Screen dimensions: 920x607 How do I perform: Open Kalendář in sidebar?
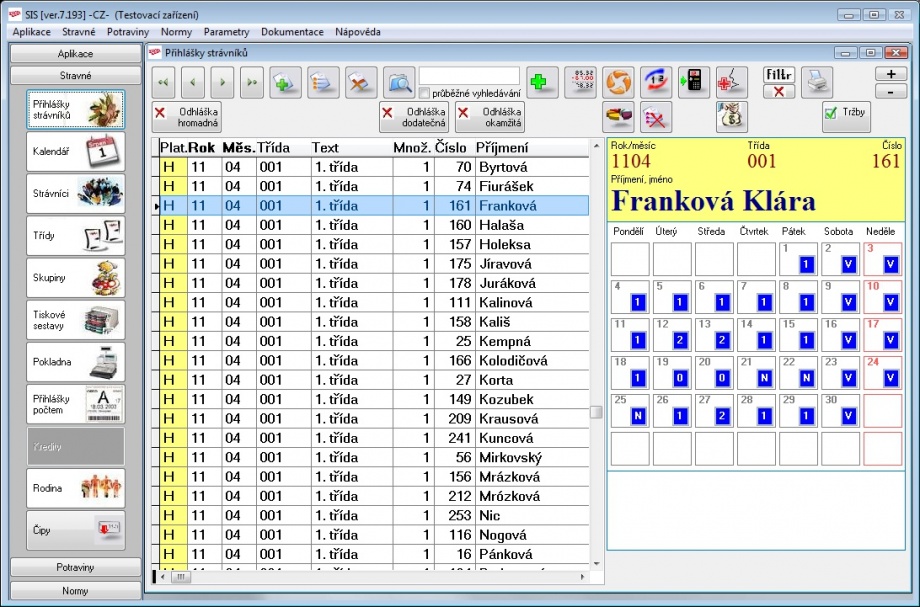click(76, 151)
